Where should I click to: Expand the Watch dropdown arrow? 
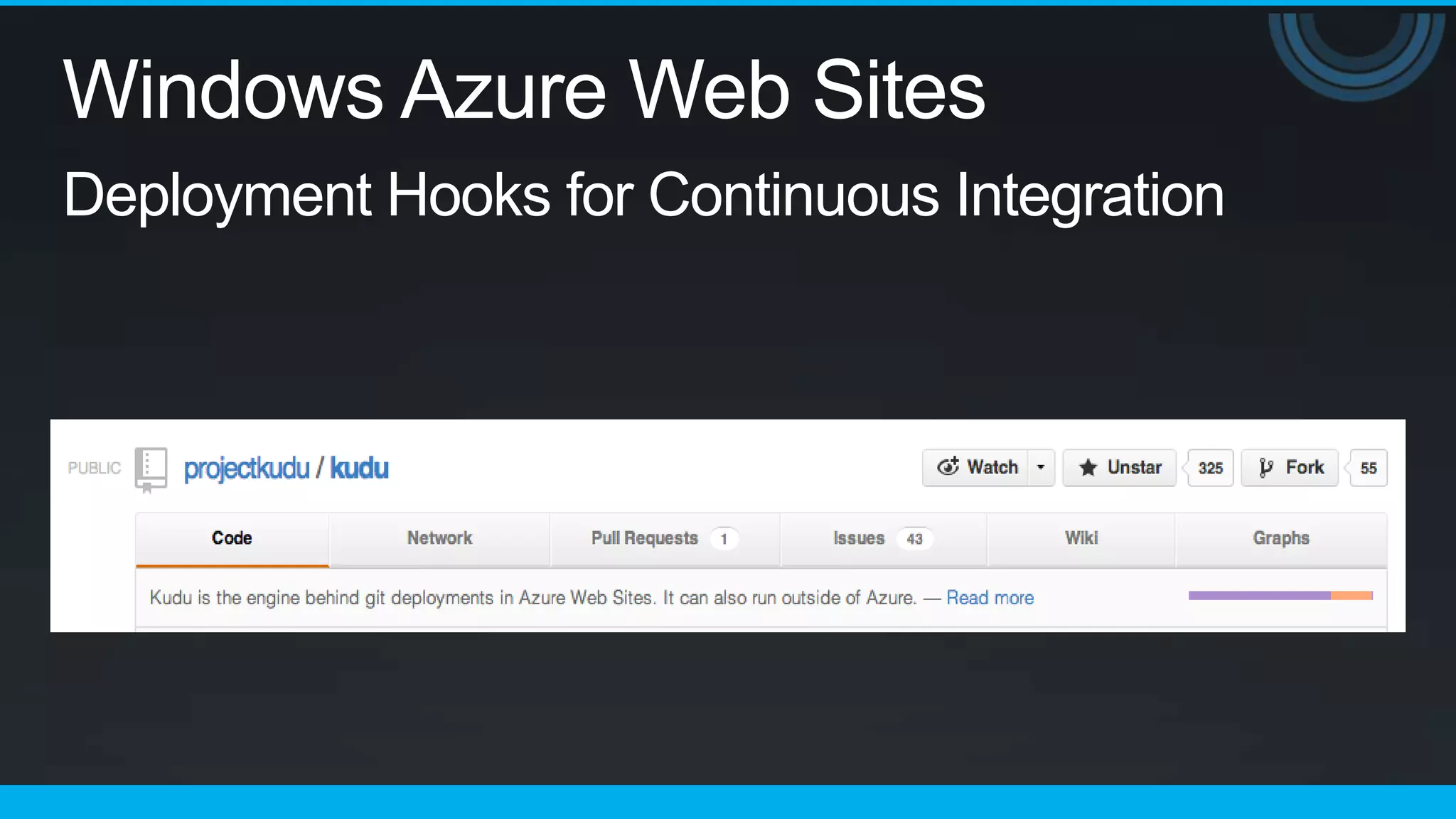(1041, 468)
